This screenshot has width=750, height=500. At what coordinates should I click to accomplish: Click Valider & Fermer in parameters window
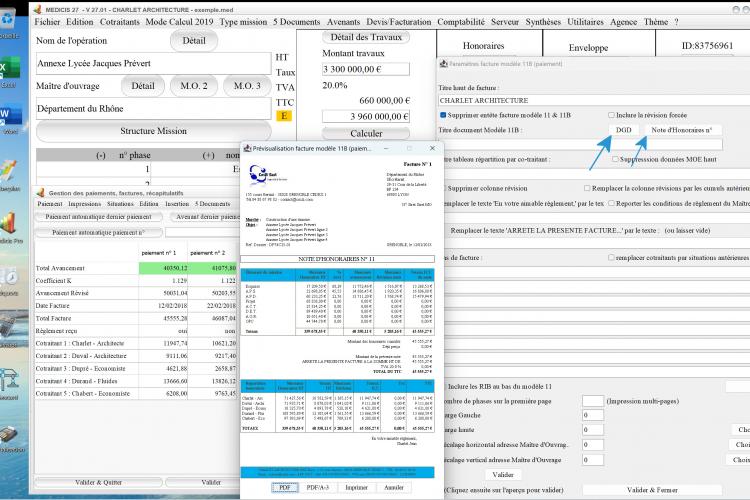click(x=652, y=490)
